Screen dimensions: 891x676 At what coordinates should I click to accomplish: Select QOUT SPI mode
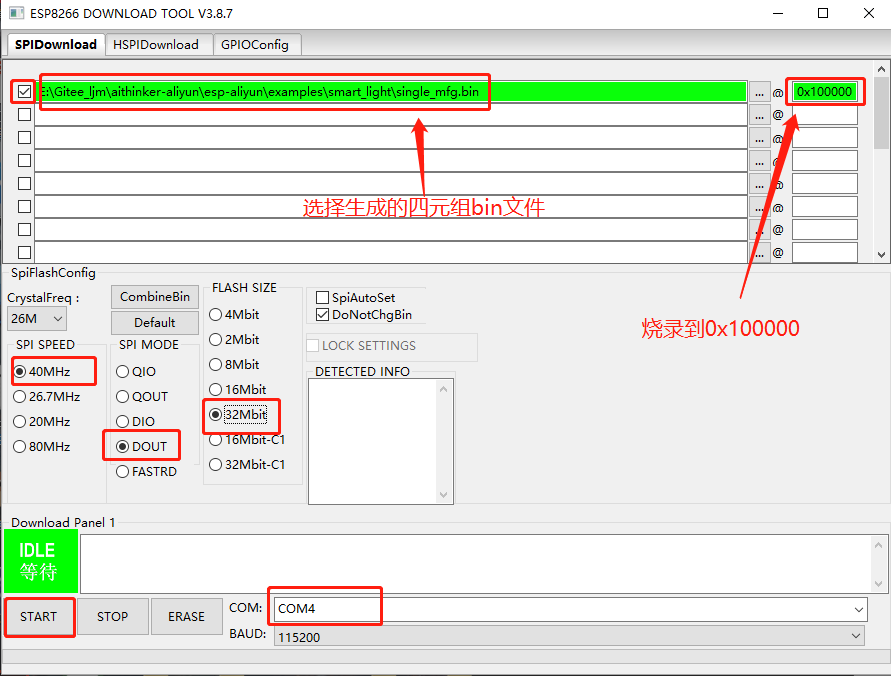pos(142,397)
